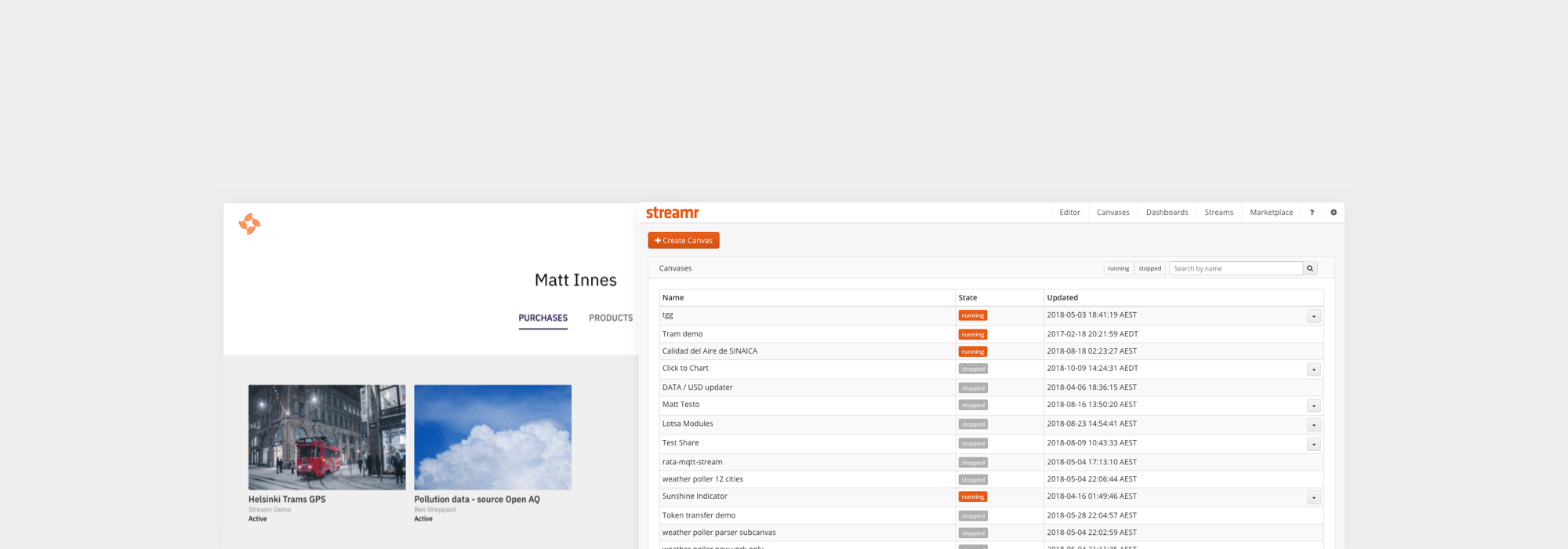
Task: Open the Dashboards navigation item
Action: [x=1167, y=213]
